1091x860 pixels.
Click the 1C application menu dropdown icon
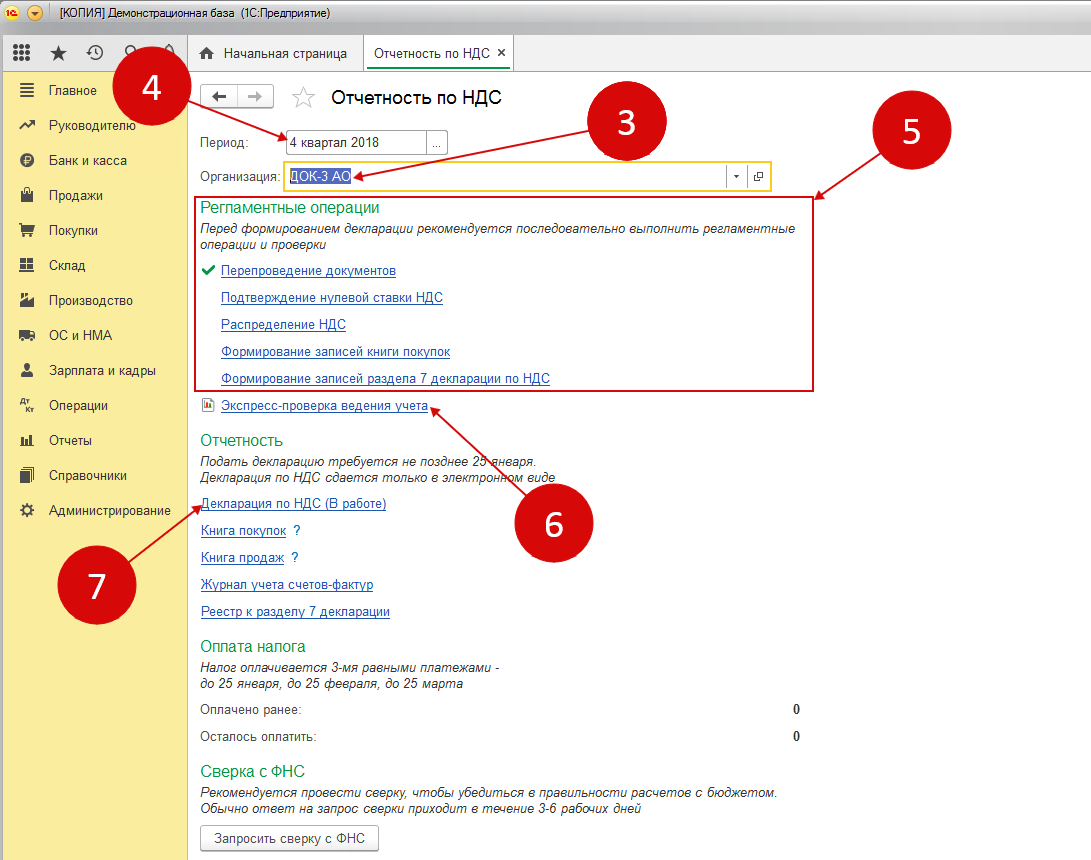pos(35,13)
